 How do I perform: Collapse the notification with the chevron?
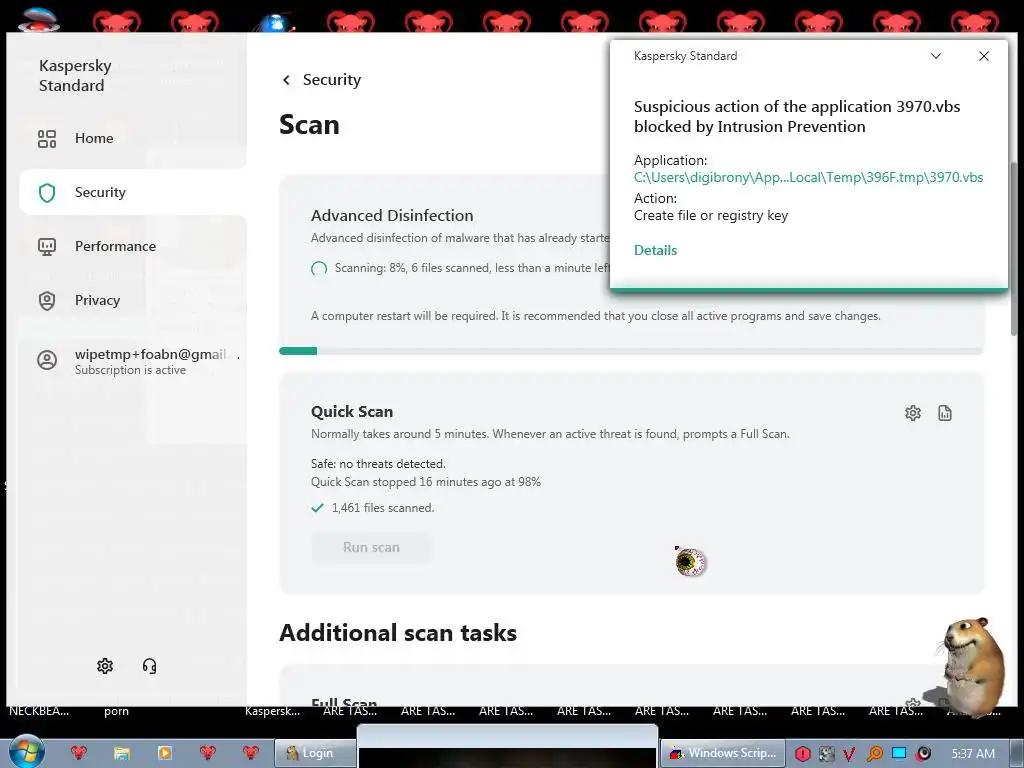936,56
